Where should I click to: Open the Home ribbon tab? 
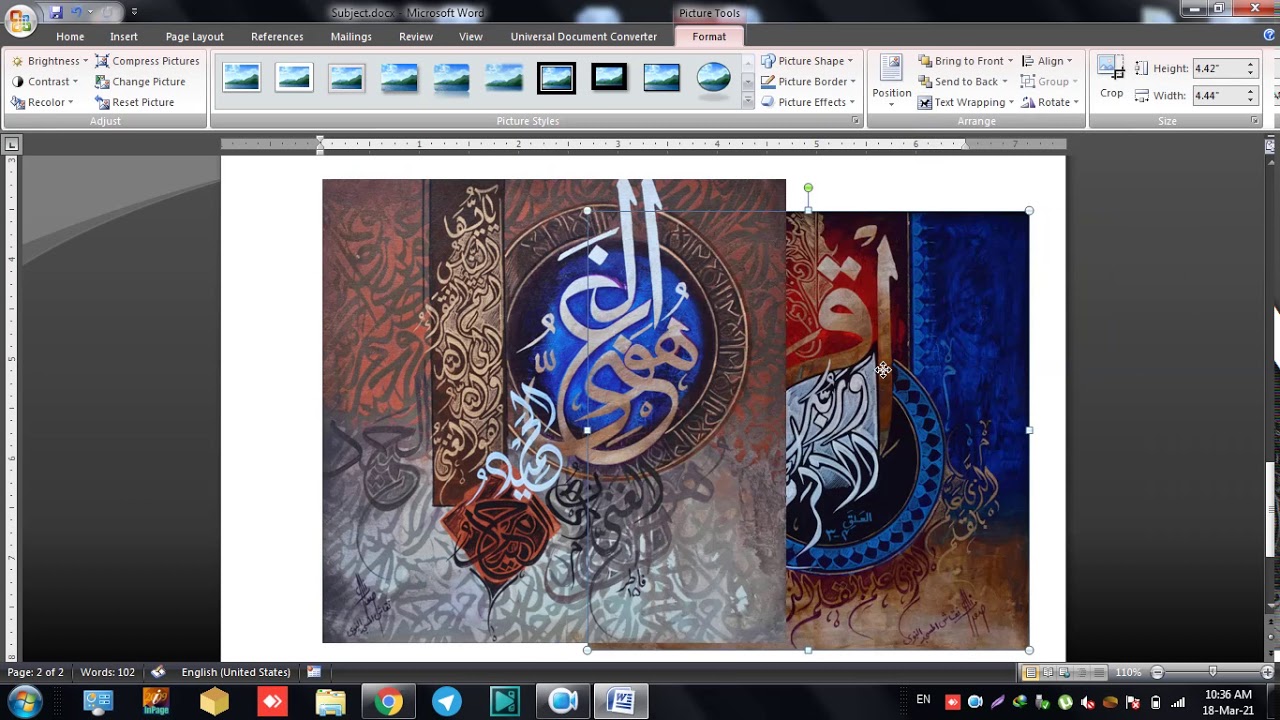[70, 36]
